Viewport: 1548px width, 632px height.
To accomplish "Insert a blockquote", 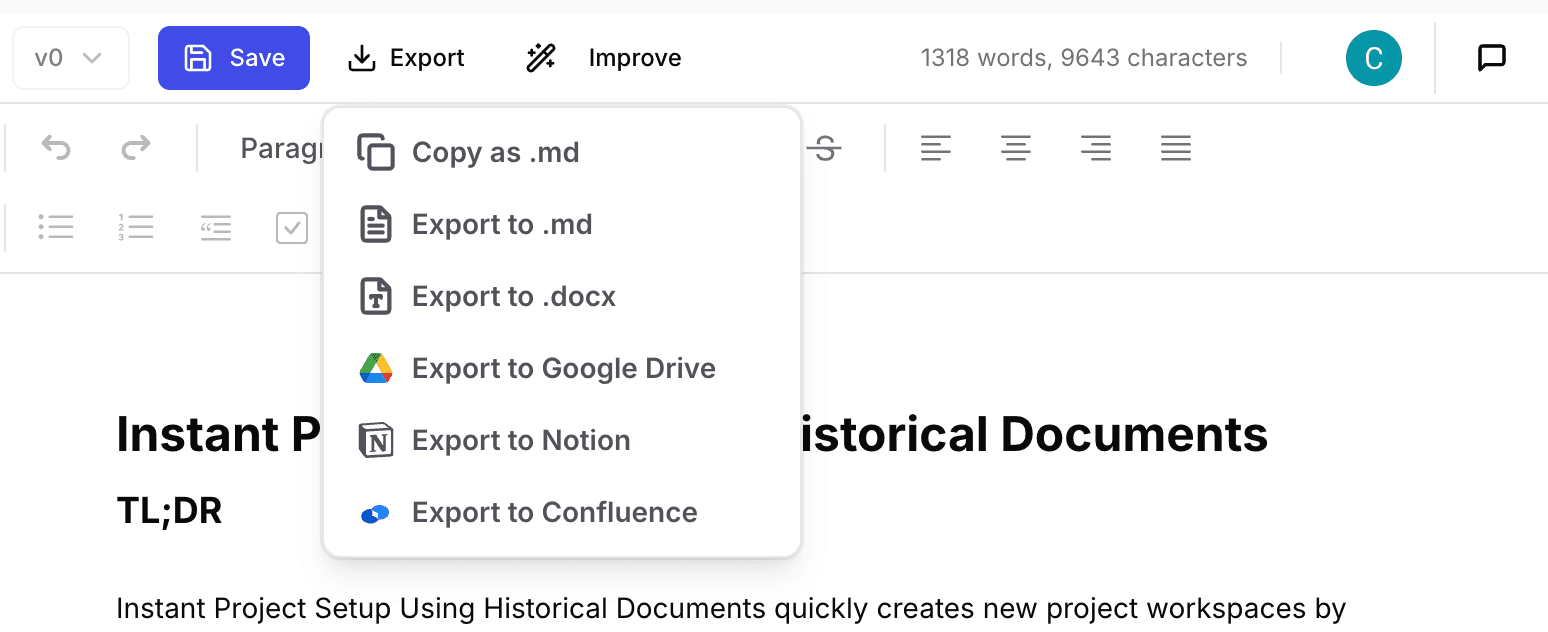I will [x=216, y=228].
